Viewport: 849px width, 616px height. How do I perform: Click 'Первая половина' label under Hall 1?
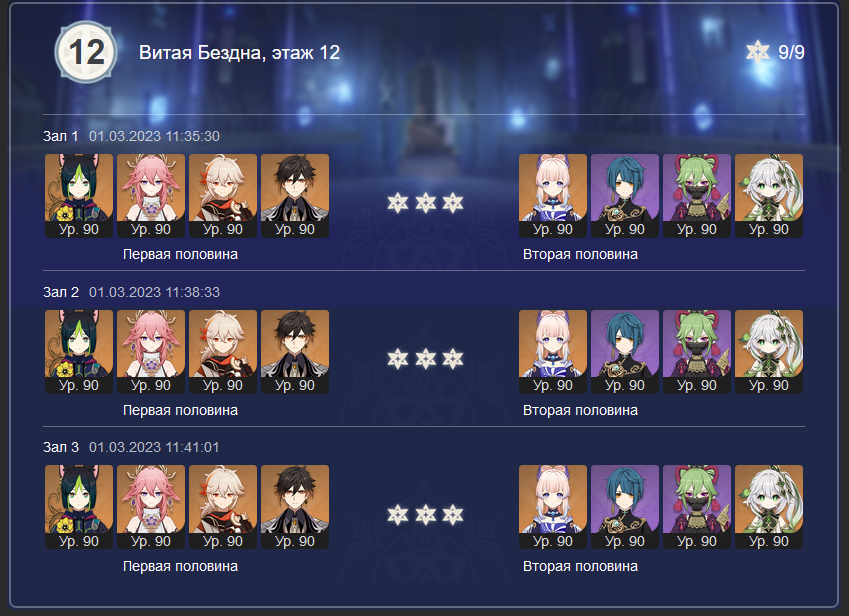click(180, 254)
